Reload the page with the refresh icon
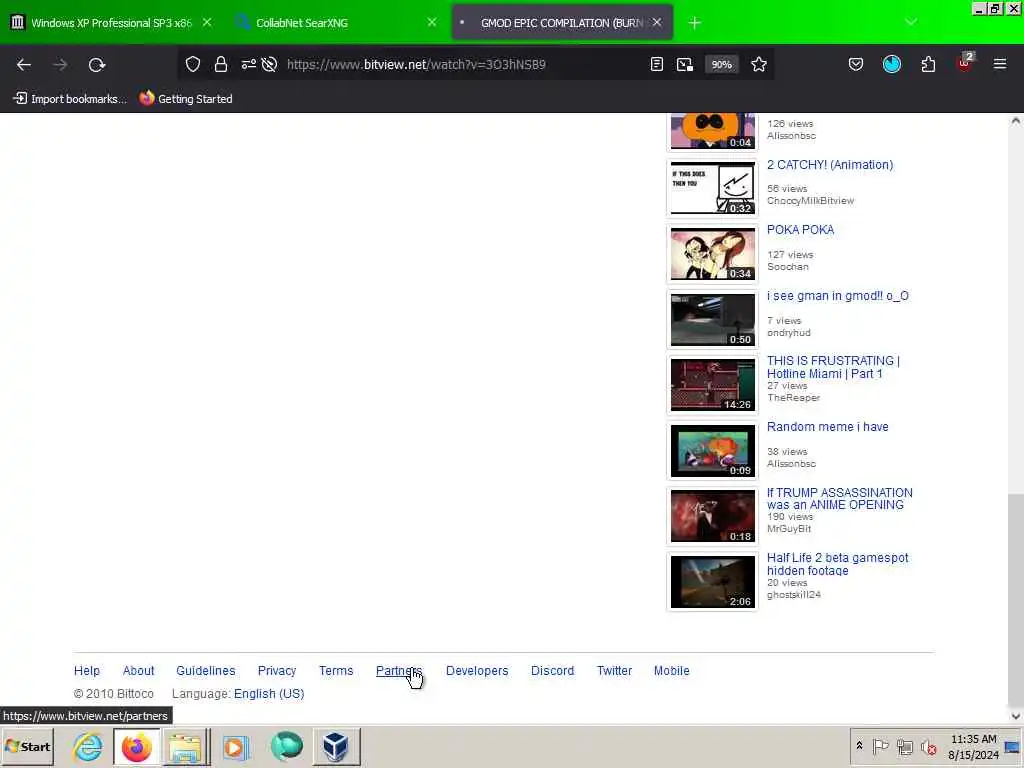The height and width of the screenshot is (768, 1024). pyautogui.click(x=97, y=65)
